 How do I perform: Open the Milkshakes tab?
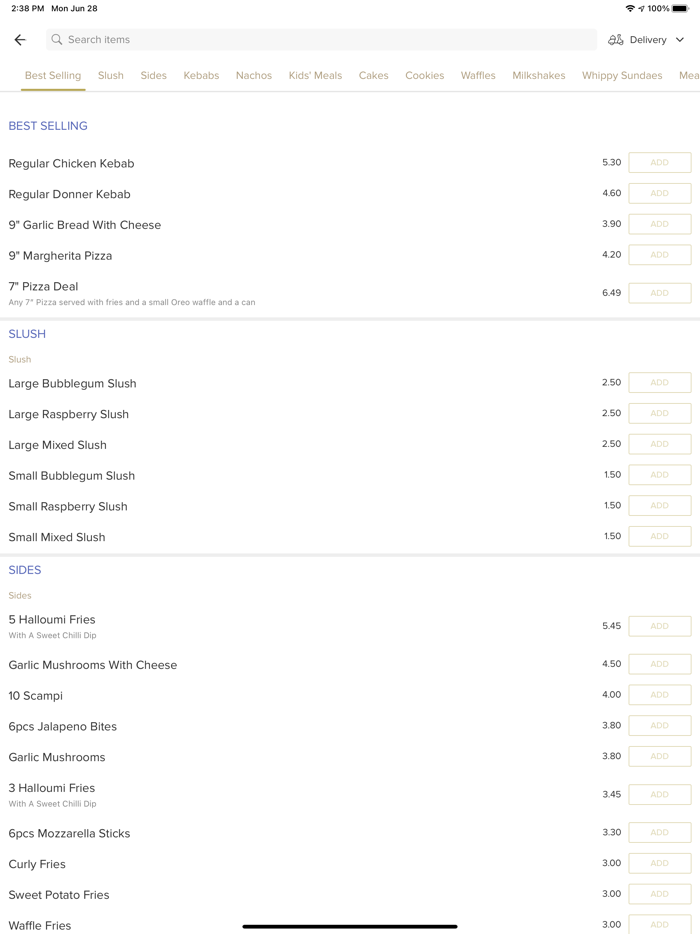pyautogui.click(x=539, y=76)
